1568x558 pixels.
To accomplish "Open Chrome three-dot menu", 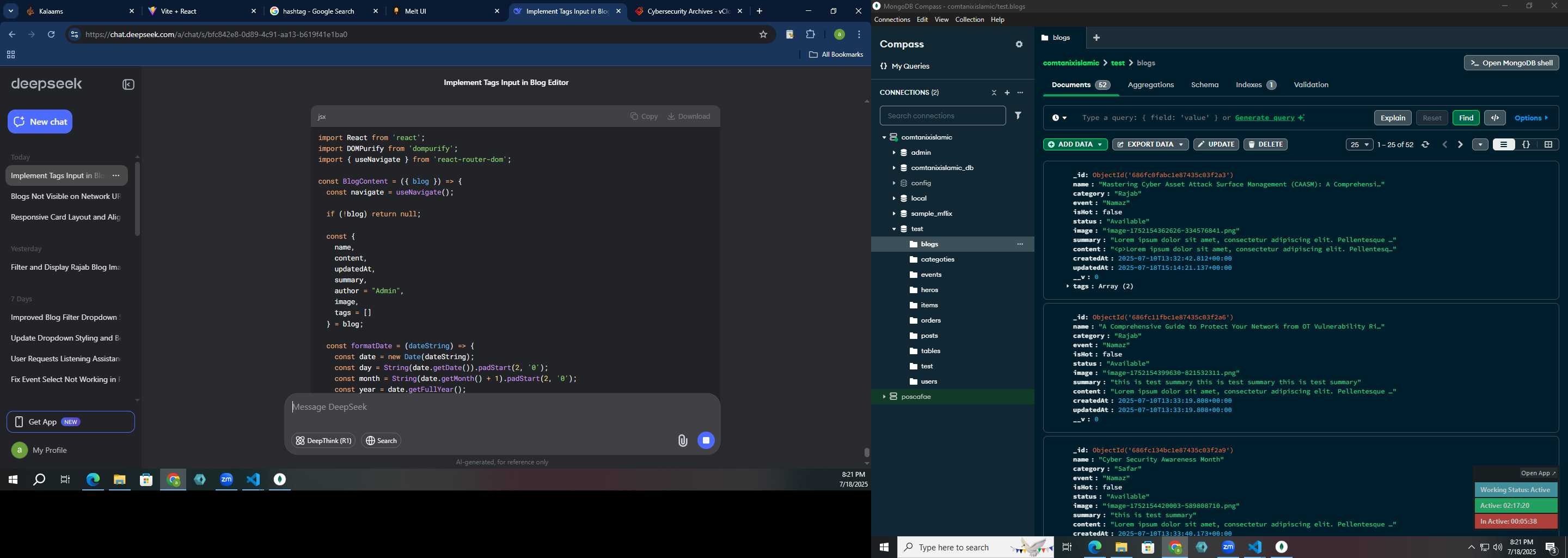I will coord(859,35).
